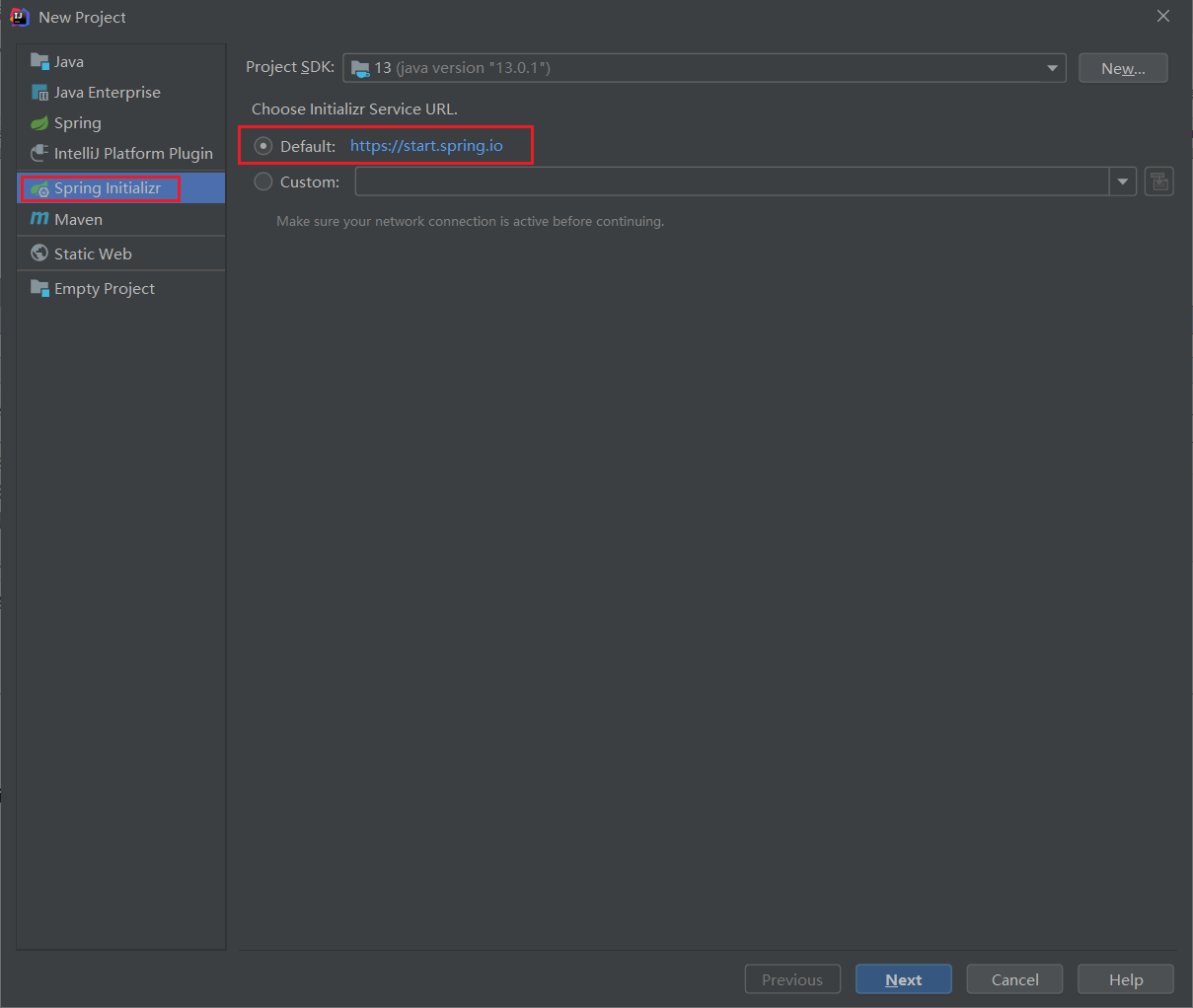Choose Spring Initializr project type
The image size is (1193, 1008).
pyautogui.click(x=121, y=188)
